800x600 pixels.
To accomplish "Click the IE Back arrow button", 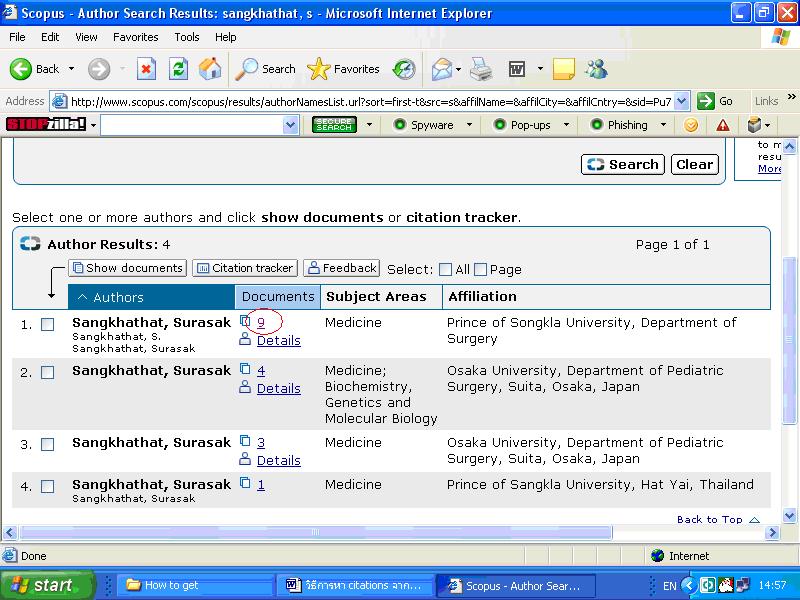I will [x=21, y=69].
